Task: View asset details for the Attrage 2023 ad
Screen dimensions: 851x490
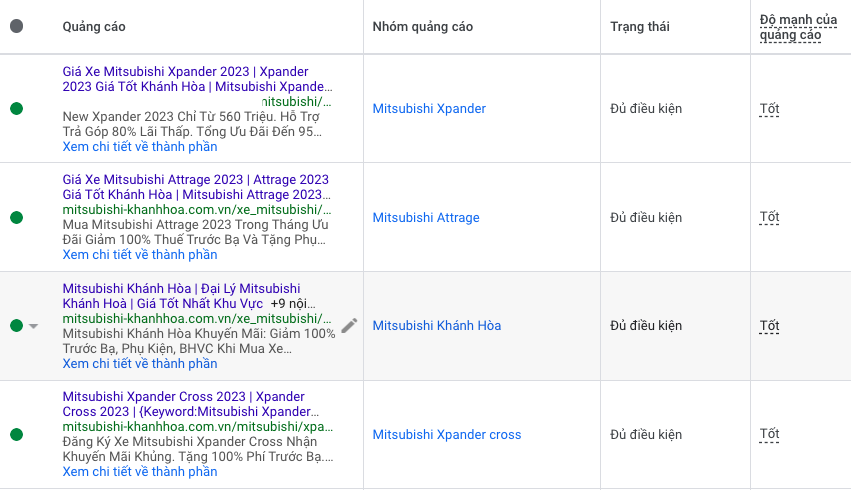Action: (x=139, y=255)
